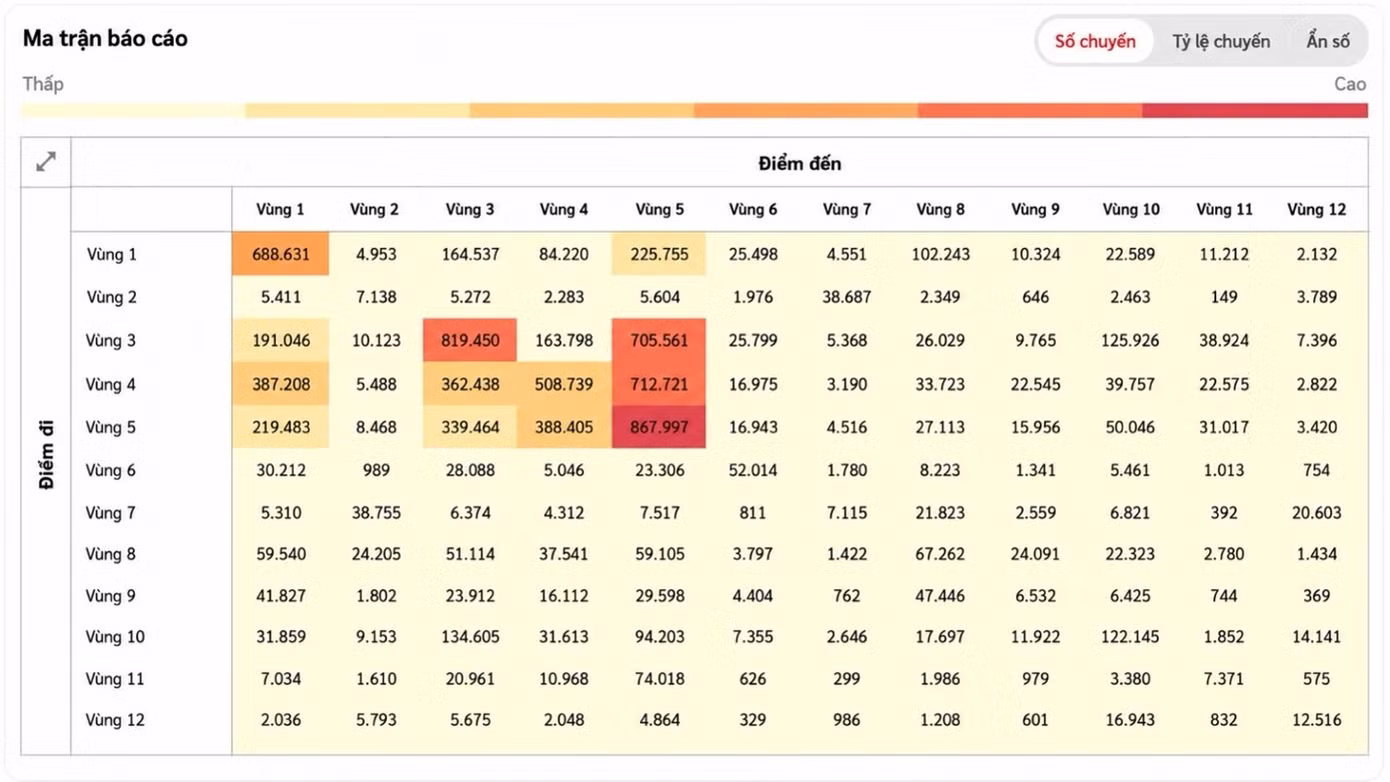Click the Vùng 12 row label
Screen dimensions: 1390x782
pyautogui.click(x=115, y=720)
